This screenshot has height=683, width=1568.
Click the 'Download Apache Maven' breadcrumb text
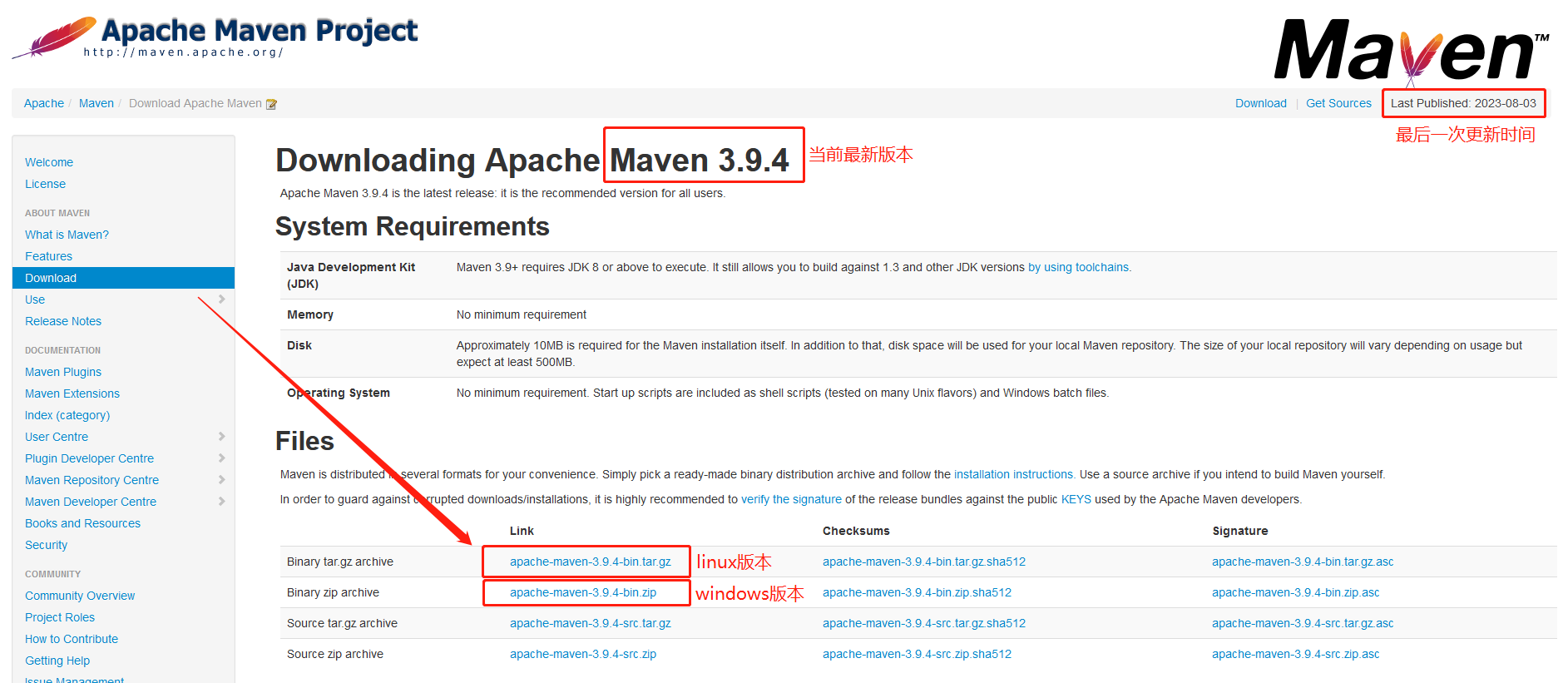195,103
